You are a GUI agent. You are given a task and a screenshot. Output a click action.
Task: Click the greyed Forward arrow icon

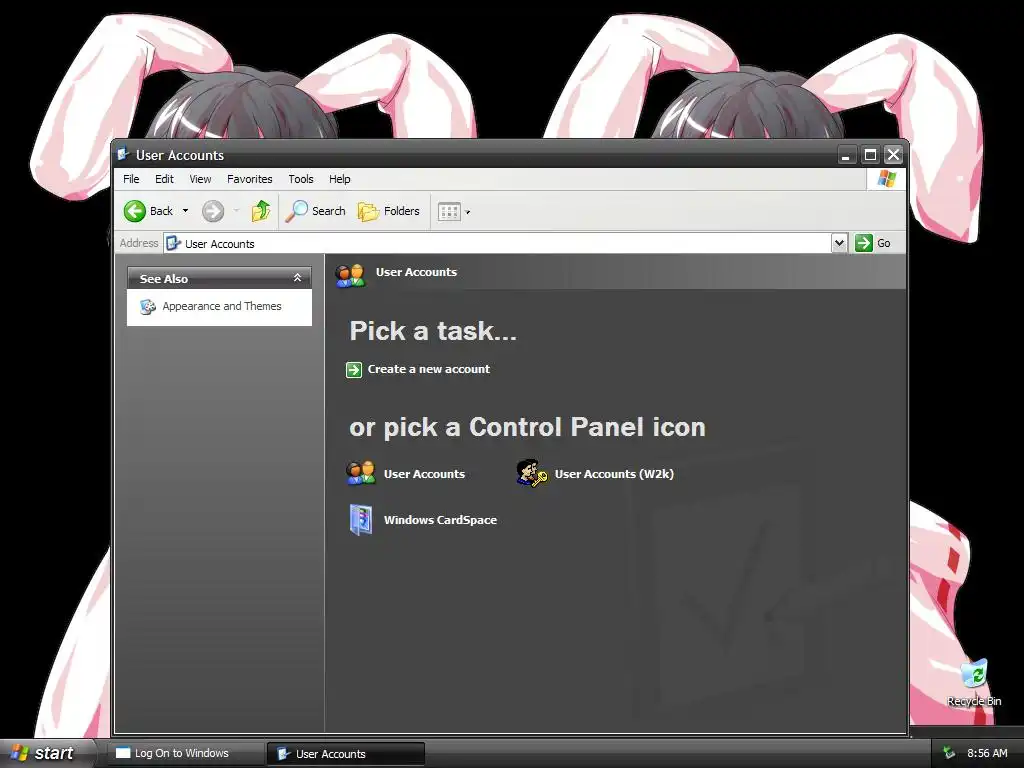pyautogui.click(x=213, y=211)
